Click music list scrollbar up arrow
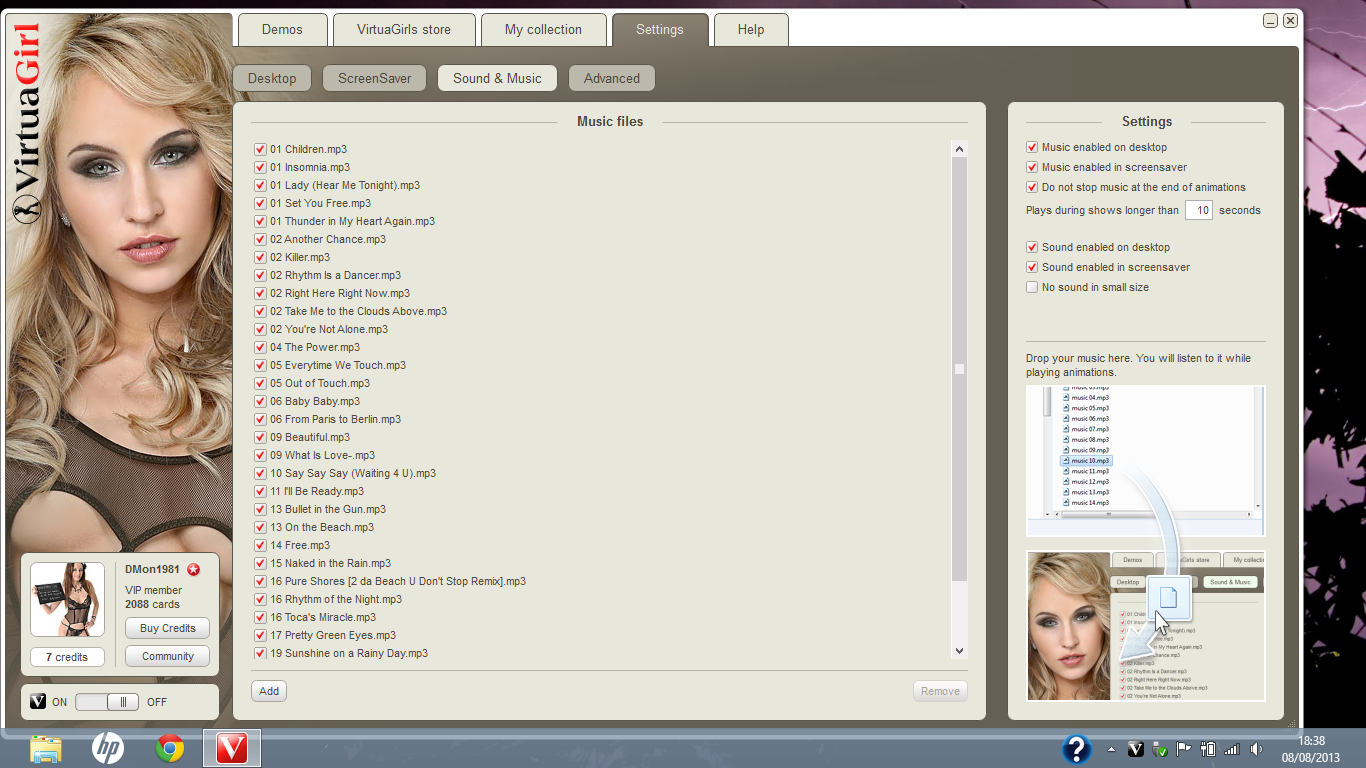 point(959,149)
